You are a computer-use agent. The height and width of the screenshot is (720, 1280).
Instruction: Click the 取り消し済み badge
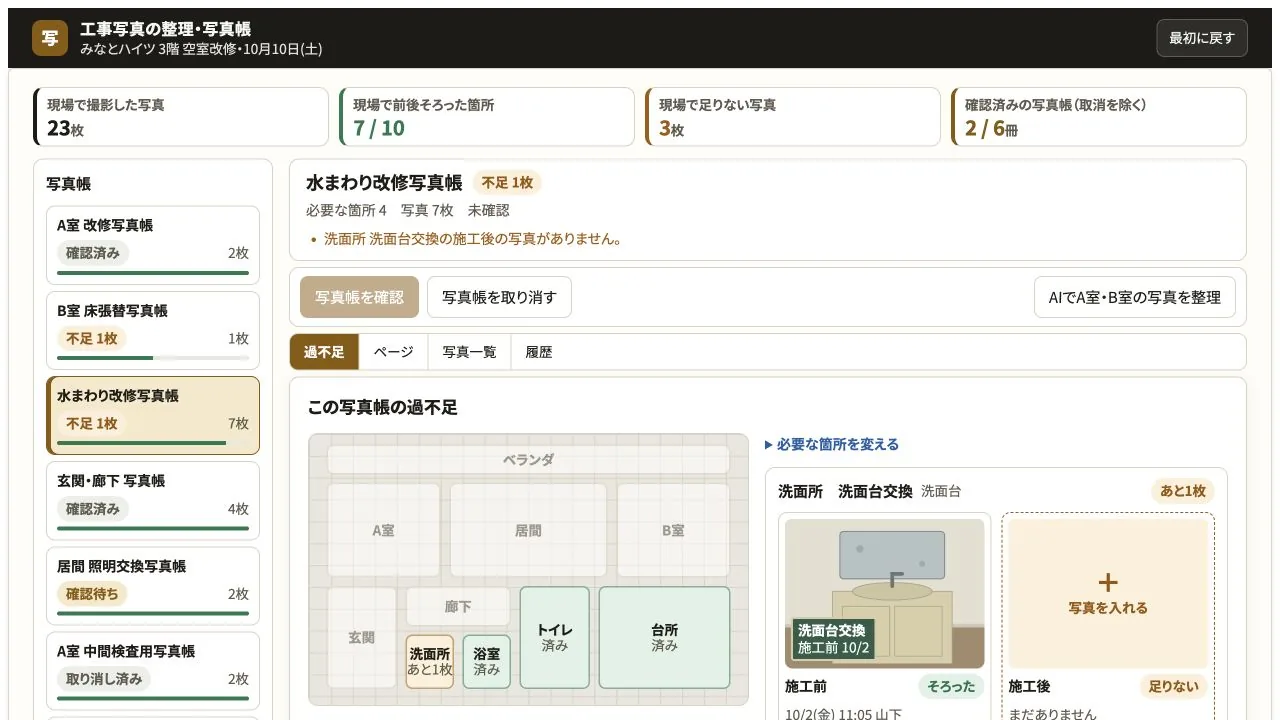pyautogui.click(x=104, y=679)
